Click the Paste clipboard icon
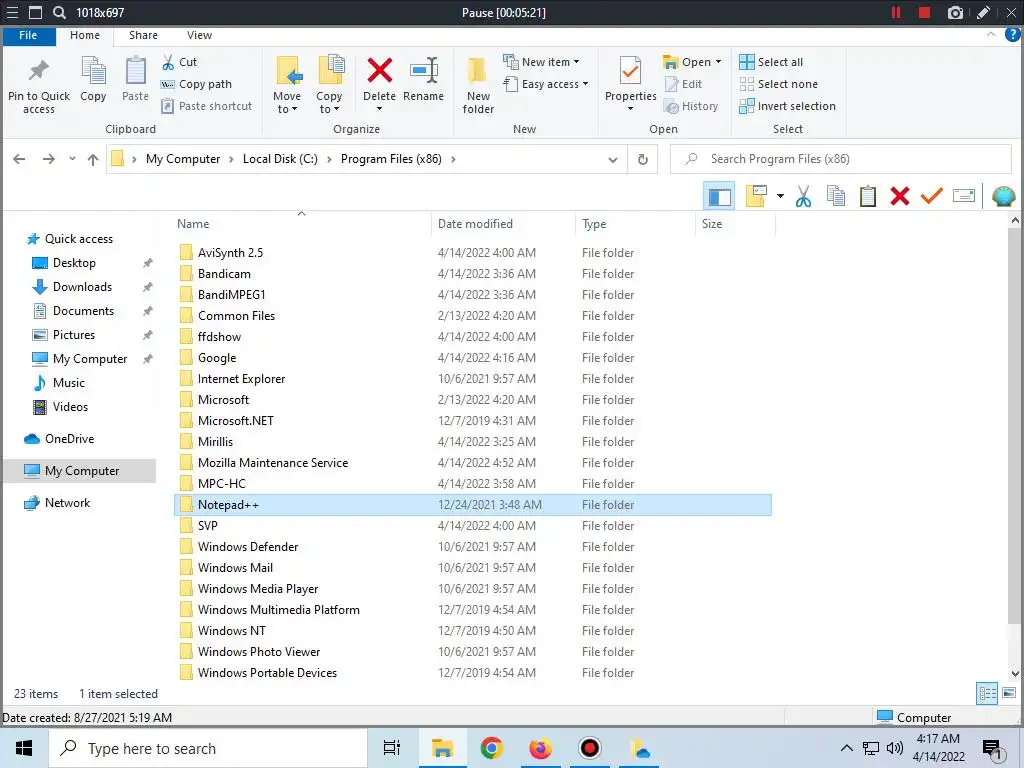The width and height of the screenshot is (1024, 768). (135, 71)
